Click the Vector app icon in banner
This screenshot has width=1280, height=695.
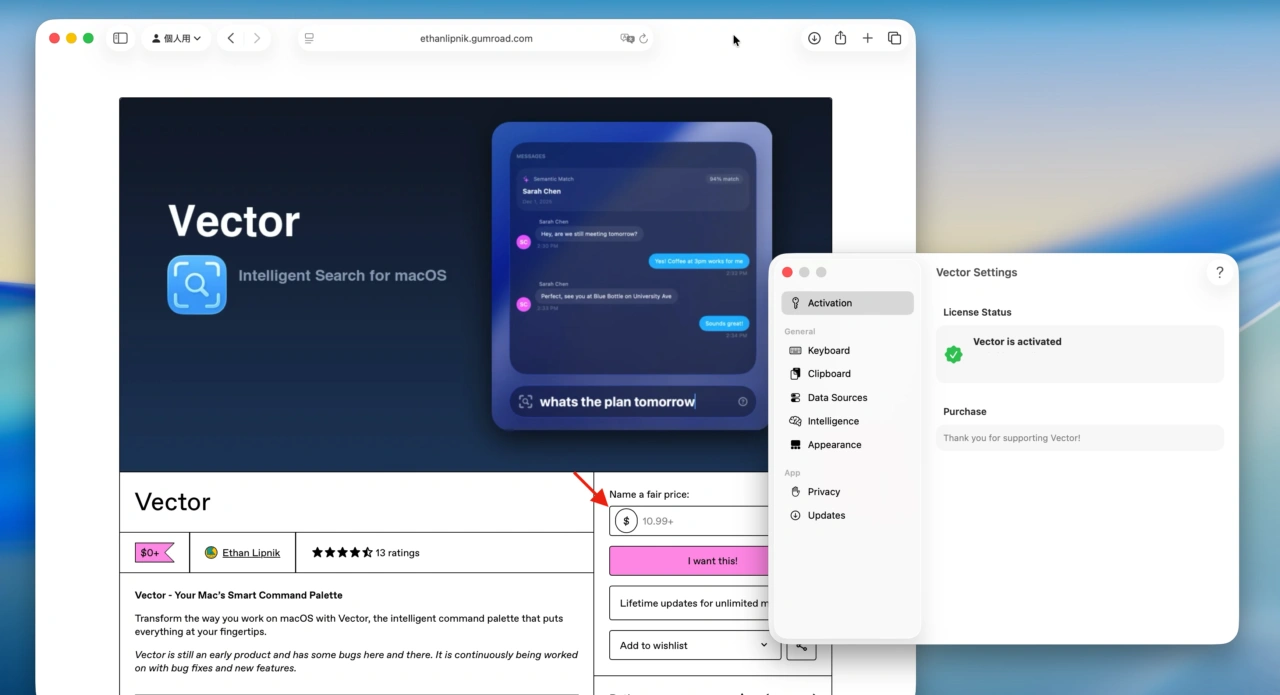(x=197, y=285)
